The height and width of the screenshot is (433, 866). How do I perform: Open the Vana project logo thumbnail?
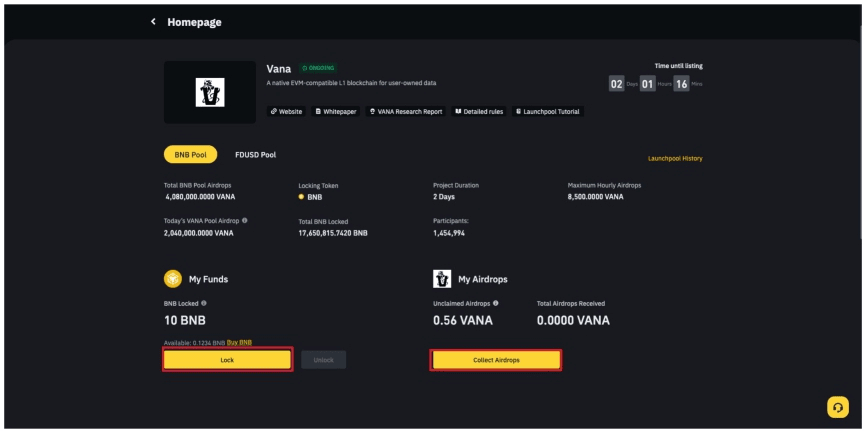point(210,92)
